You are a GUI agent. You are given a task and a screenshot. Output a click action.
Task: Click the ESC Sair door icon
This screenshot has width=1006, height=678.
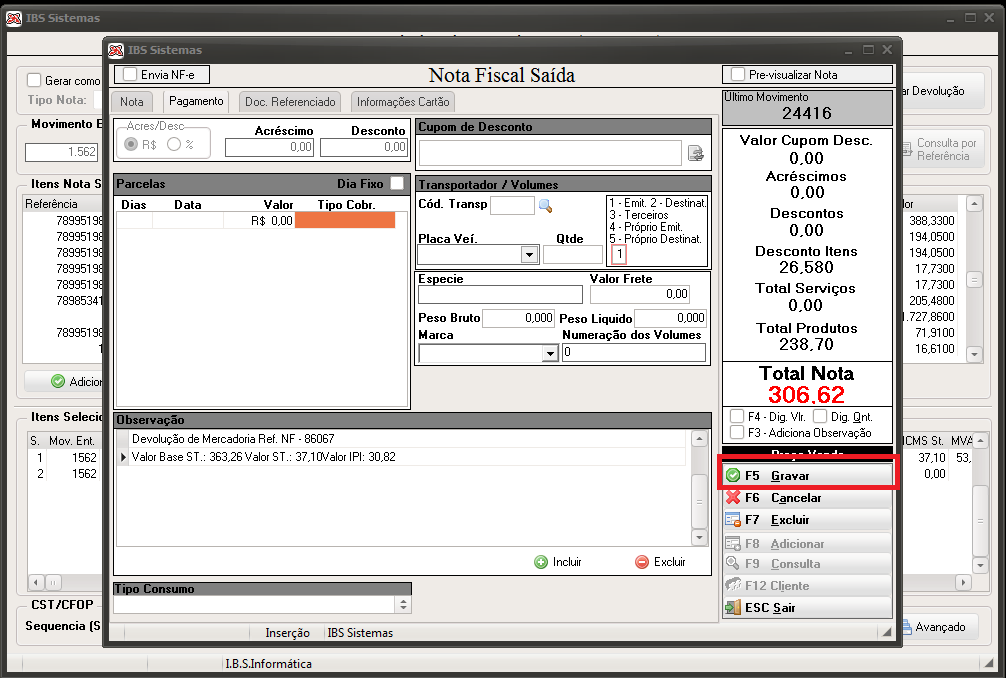733,607
